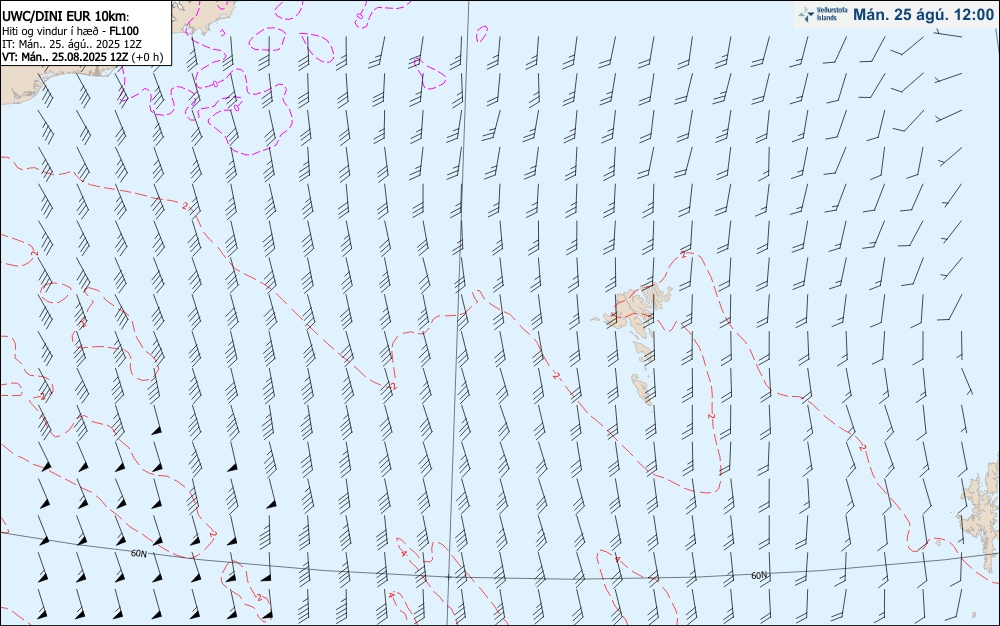Click the 'Hiti og vindur í hæð - FL100' label
The height and width of the screenshot is (626, 1000).
point(70,31)
